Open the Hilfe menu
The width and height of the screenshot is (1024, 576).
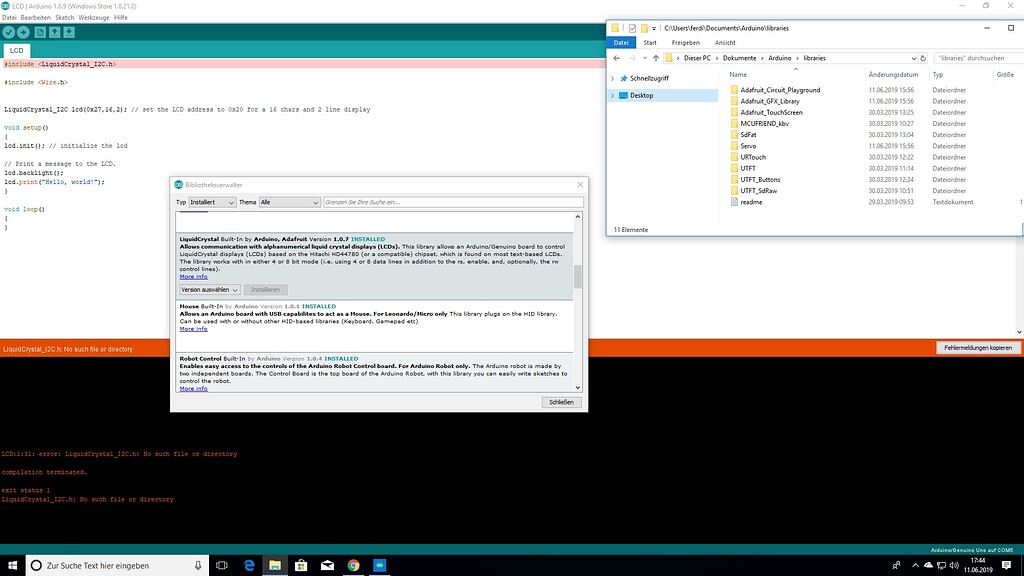tap(121, 18)
